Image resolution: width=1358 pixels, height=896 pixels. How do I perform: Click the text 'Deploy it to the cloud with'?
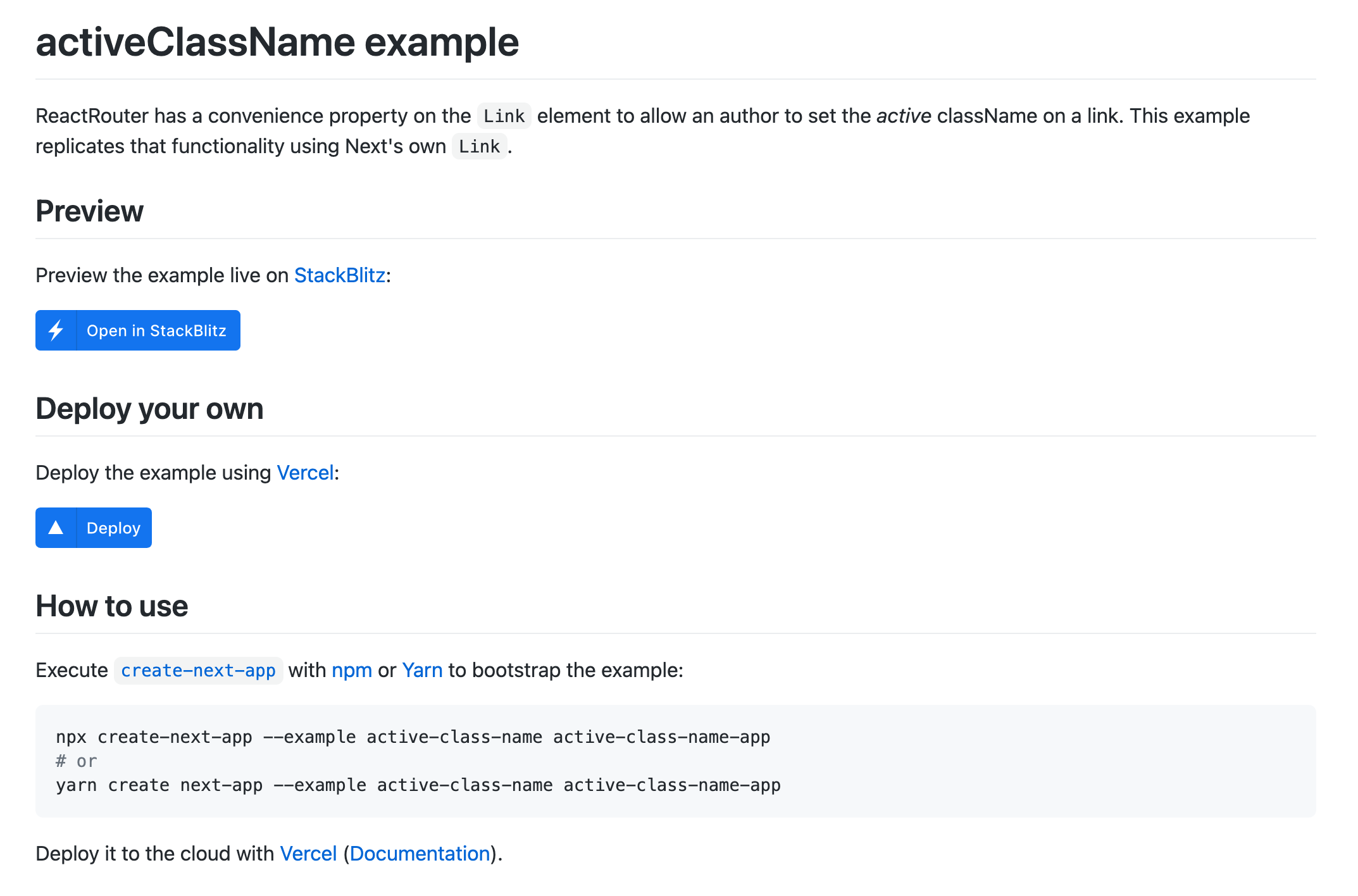tap(155, 854)
